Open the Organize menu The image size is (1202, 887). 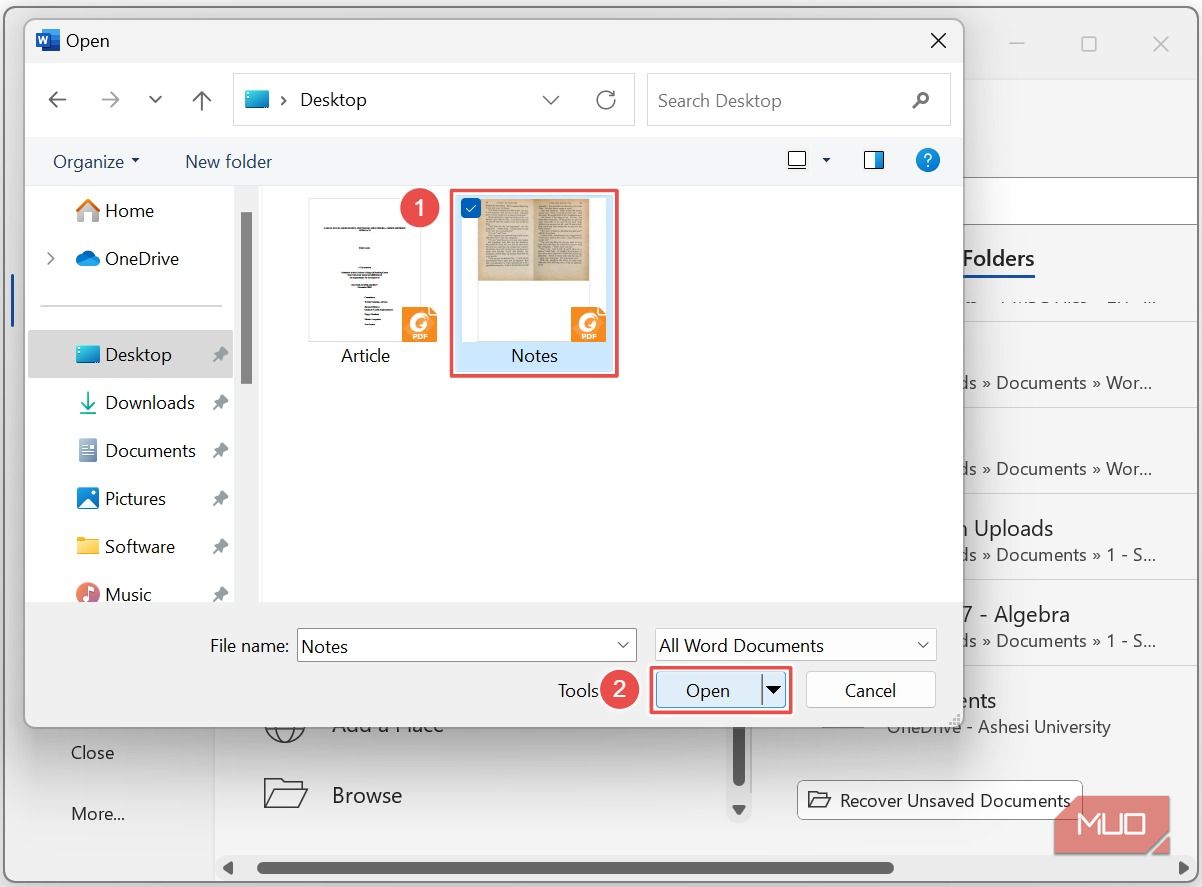pos(96,161)
